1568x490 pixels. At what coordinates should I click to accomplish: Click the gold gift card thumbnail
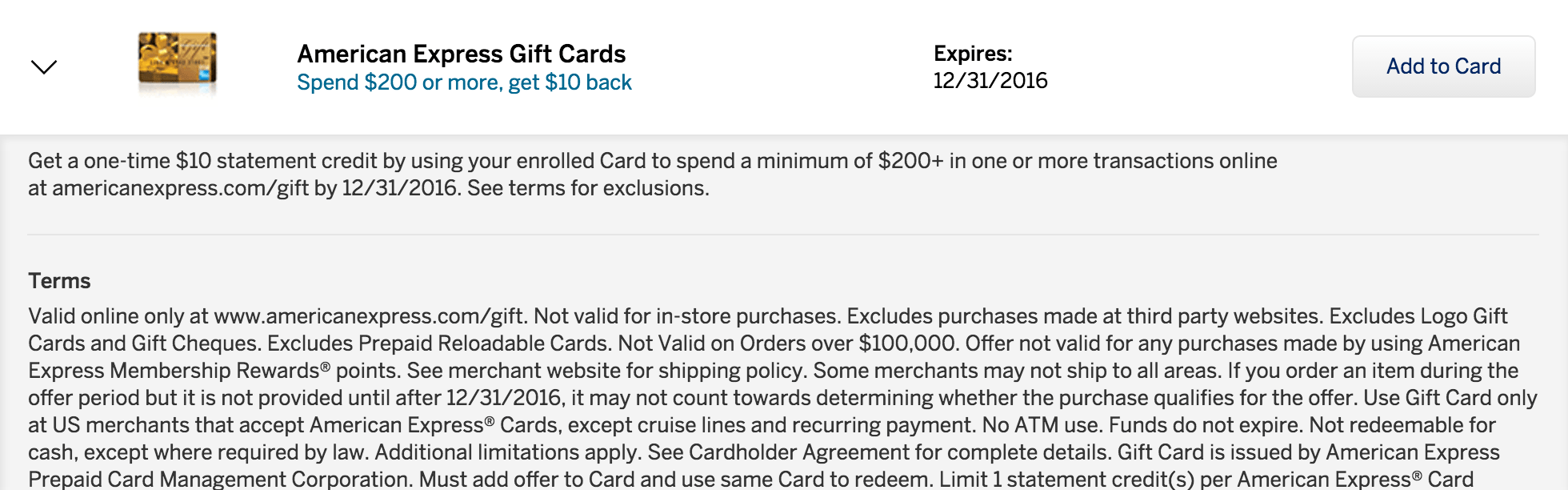pyautogui.click(x=177, y=59)
